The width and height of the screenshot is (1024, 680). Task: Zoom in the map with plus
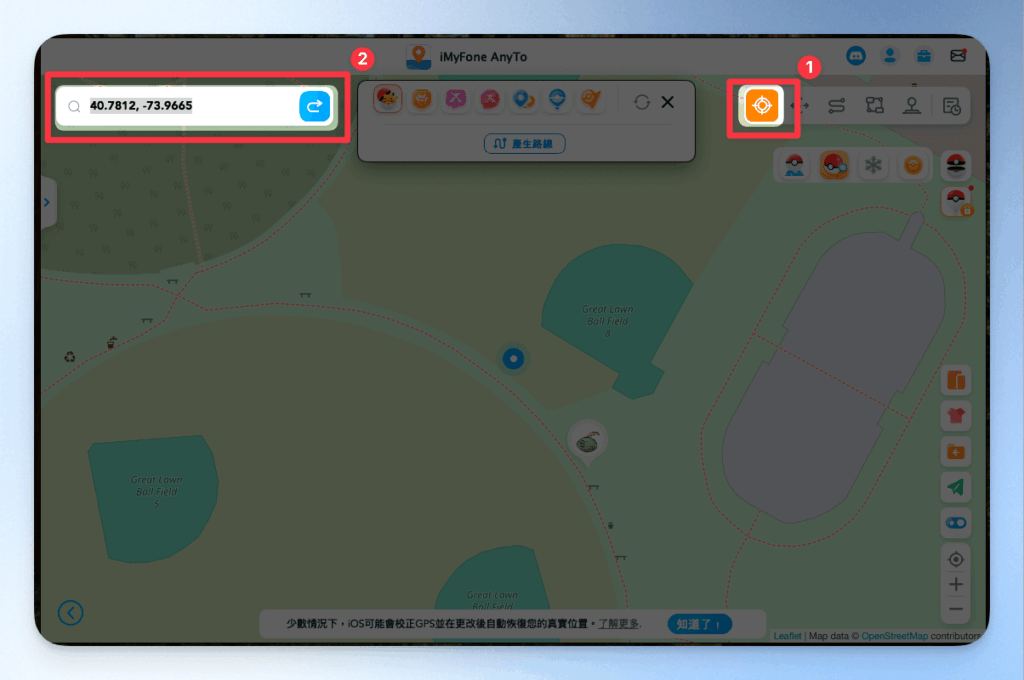pos(956,584)
